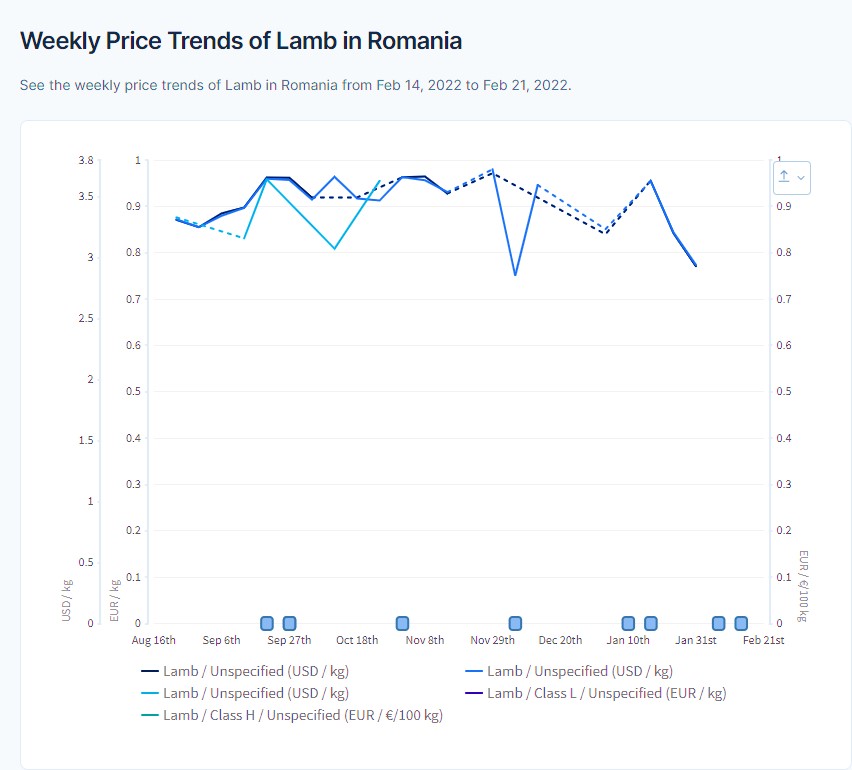
Task: Click the light blue line's low point near 0.8
Action: click(335, 248)
